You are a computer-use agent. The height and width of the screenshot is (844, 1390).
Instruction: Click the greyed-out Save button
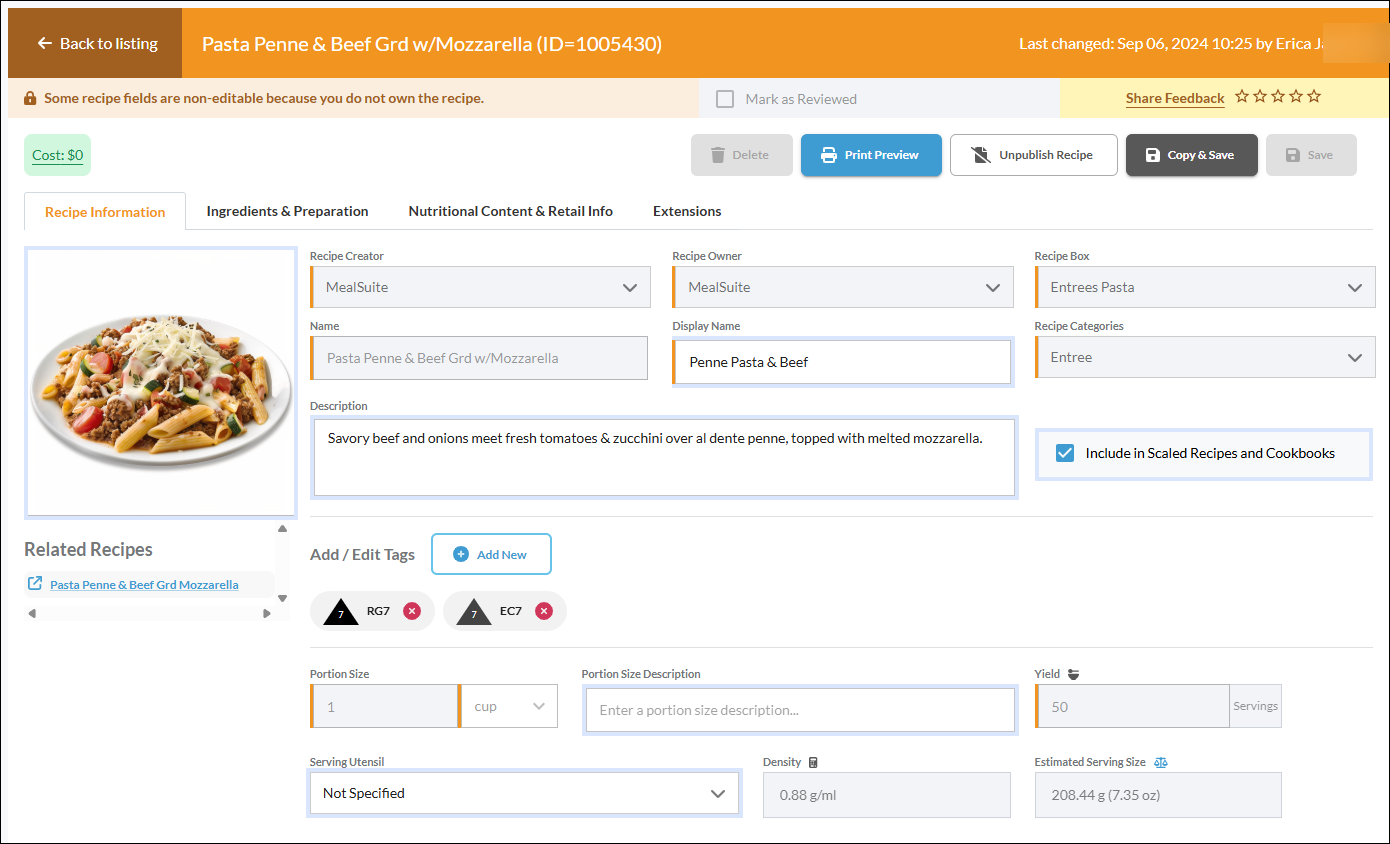click(x=1311, y=155)
